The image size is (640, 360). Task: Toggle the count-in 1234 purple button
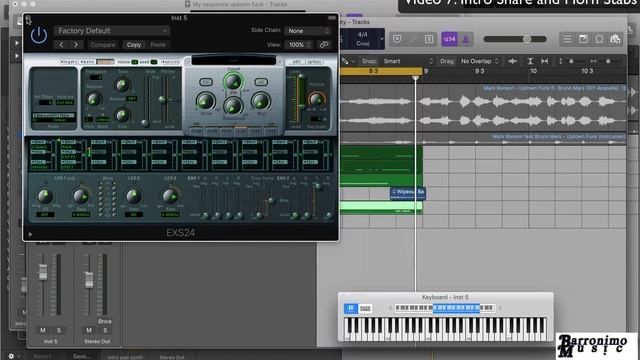[449, 39]
